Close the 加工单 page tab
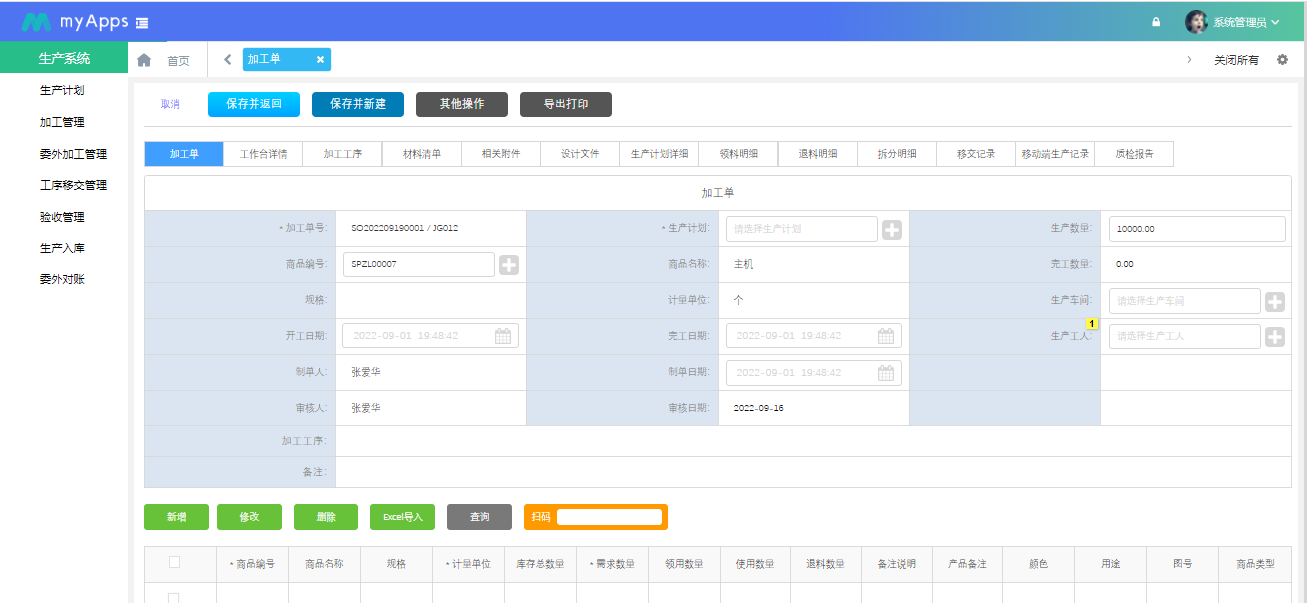 point(320,60)
